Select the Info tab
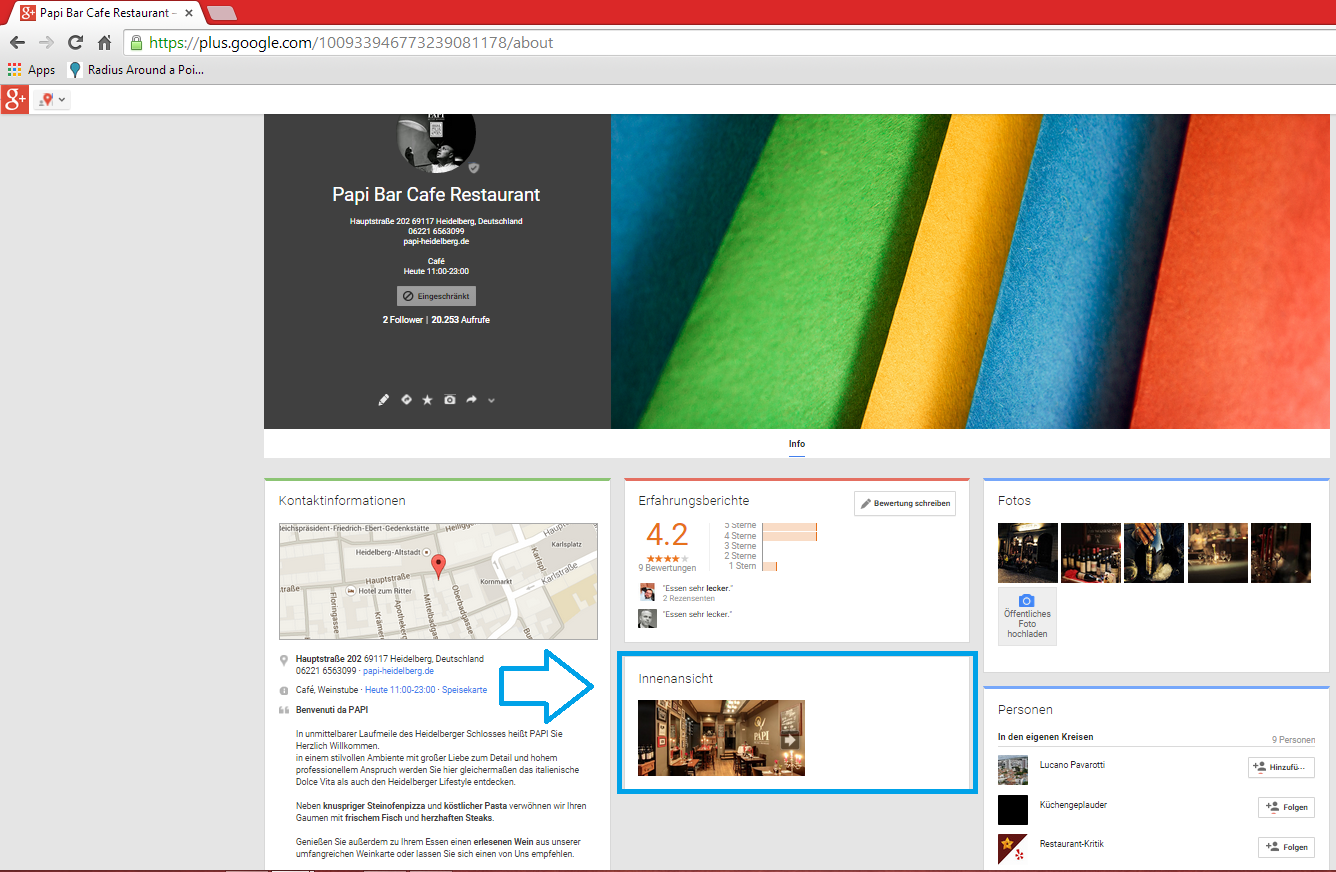Image resolution: width=1336 pixels, height=872 pixels. tap(797, 444)
